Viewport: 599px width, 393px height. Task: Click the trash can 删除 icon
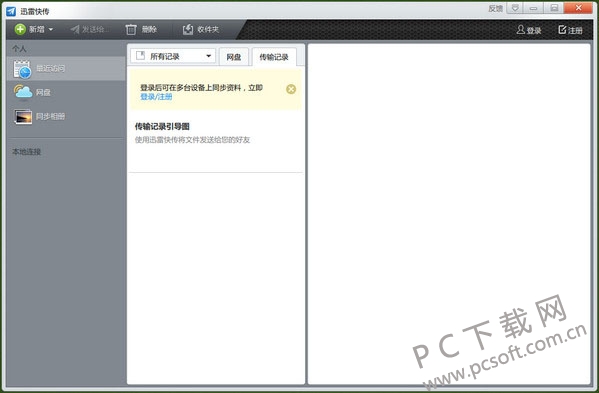tap(131, 29)
